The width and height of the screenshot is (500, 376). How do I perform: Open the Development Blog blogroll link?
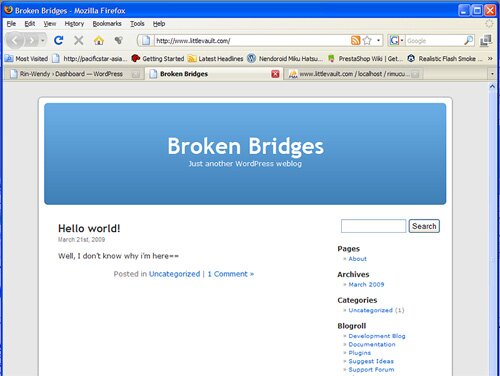pos(377,336)
